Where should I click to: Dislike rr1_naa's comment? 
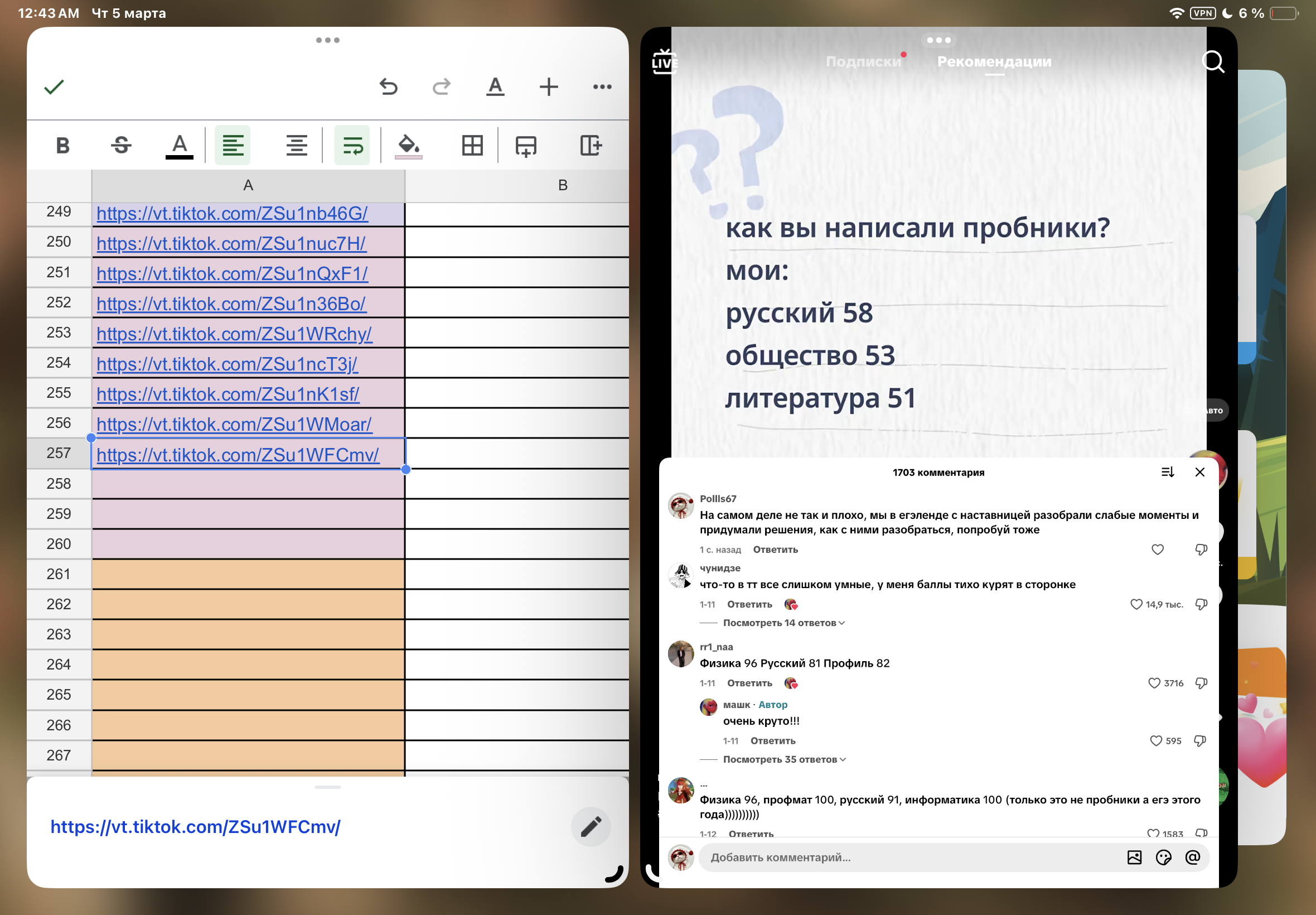point(1201,683)
